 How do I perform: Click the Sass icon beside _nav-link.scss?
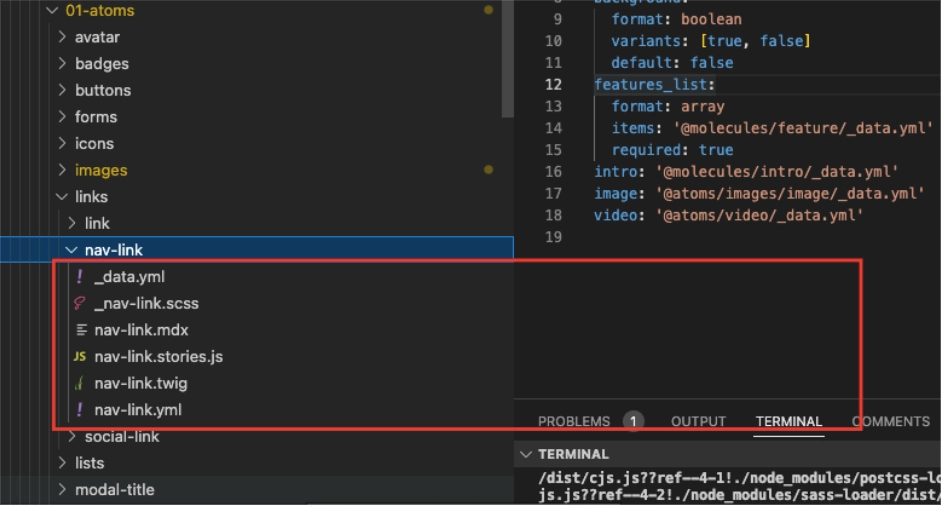pos(79,303)
